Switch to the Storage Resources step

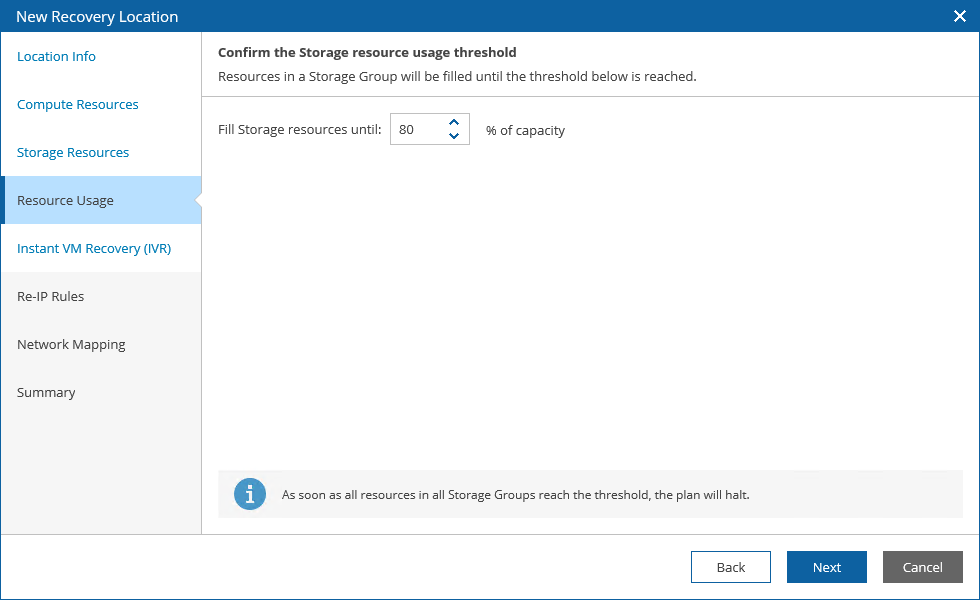coord(73,152)
